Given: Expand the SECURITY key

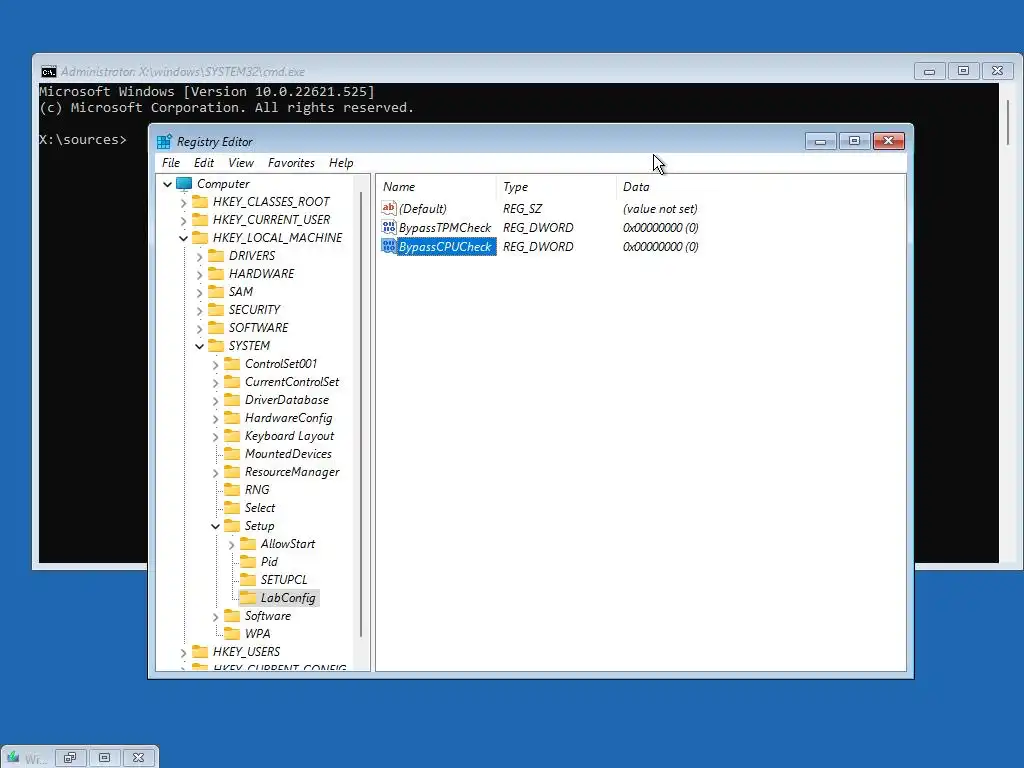Looking at the screenshot, I should click(x=199, y=310).
